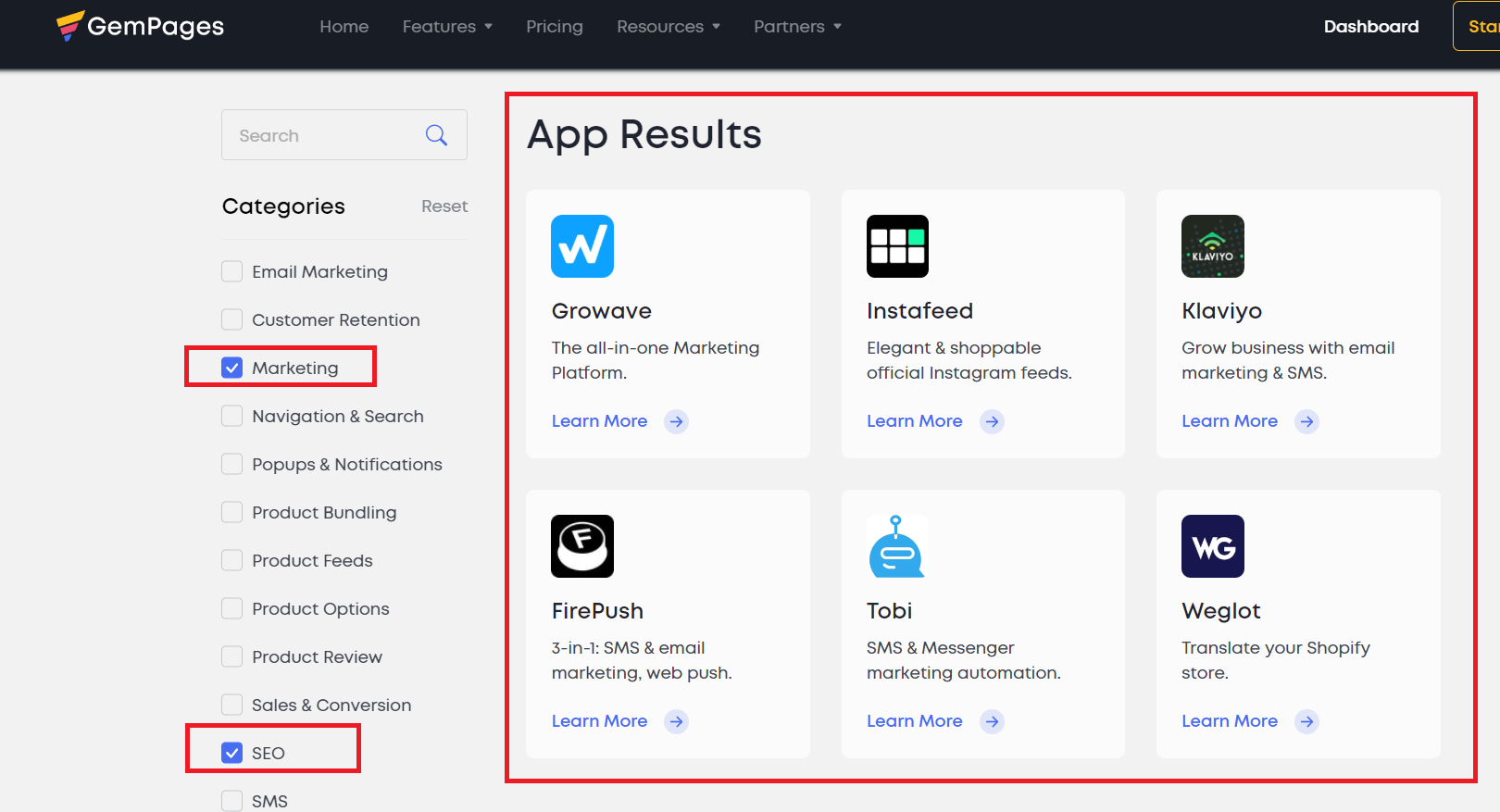Uncheck the Marketing category
Viewport: 1500px width, 812px height.
click(x=232, y=368)
